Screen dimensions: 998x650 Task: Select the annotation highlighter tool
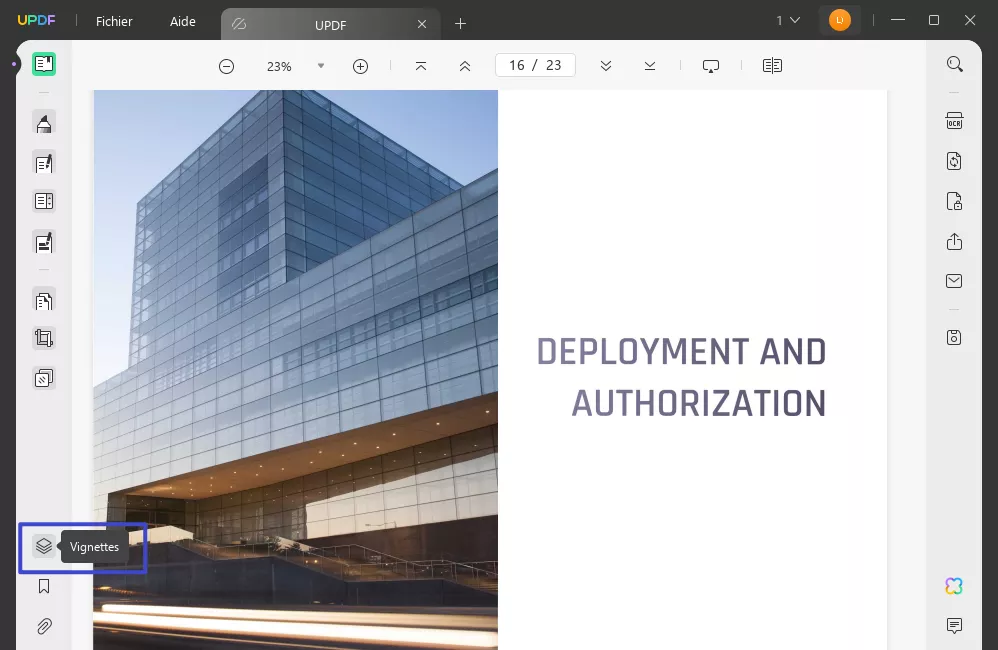(44, 122)
